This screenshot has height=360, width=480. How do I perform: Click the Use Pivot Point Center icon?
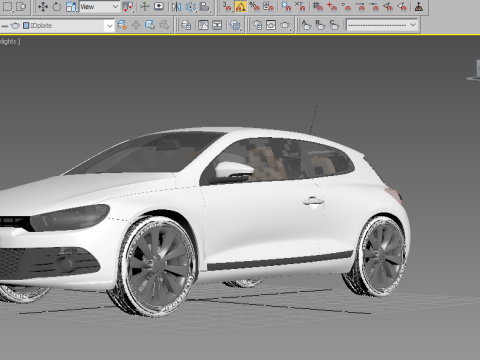tap(128, 6)
